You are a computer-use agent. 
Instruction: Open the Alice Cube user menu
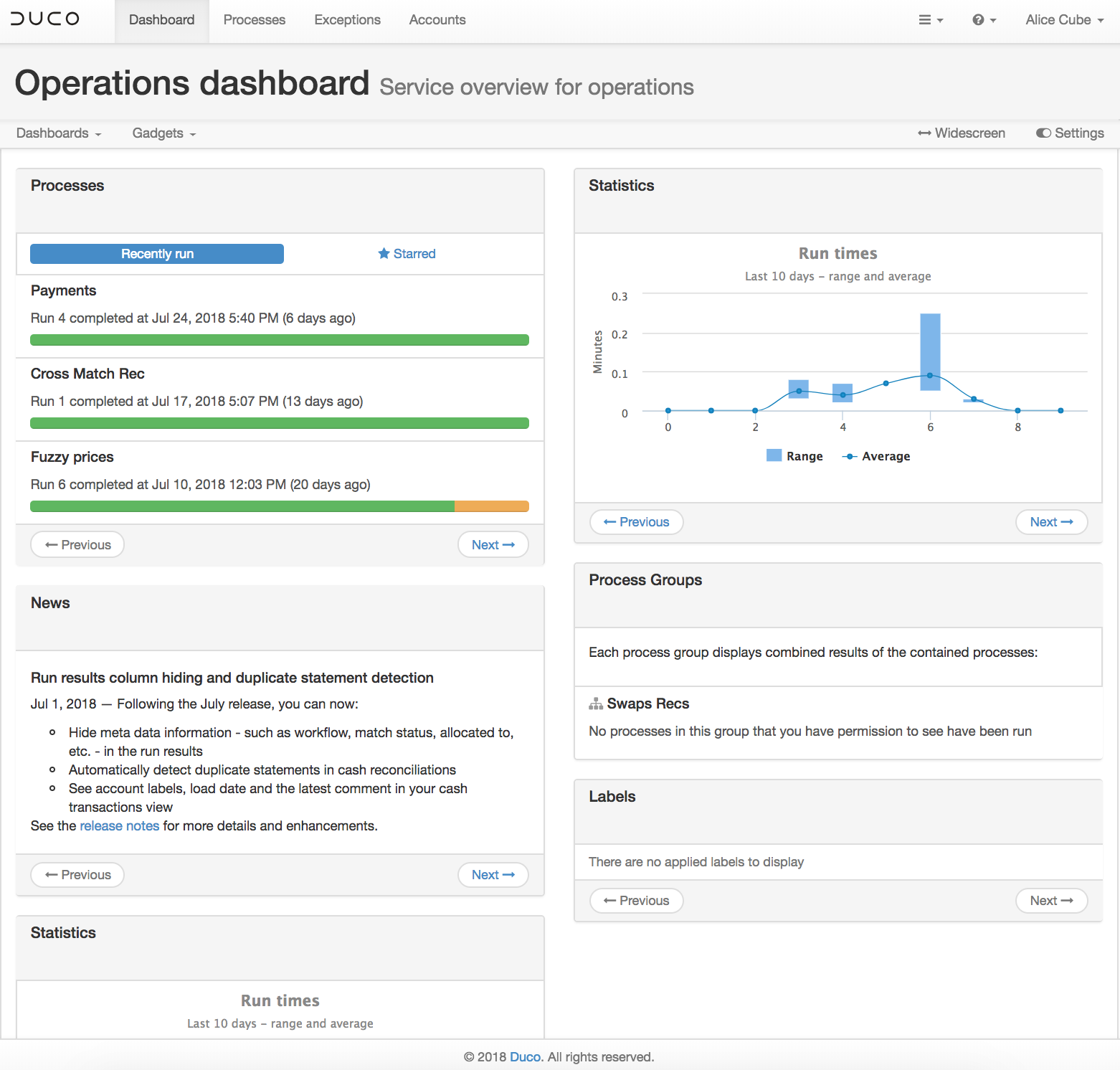(1064, 19)
